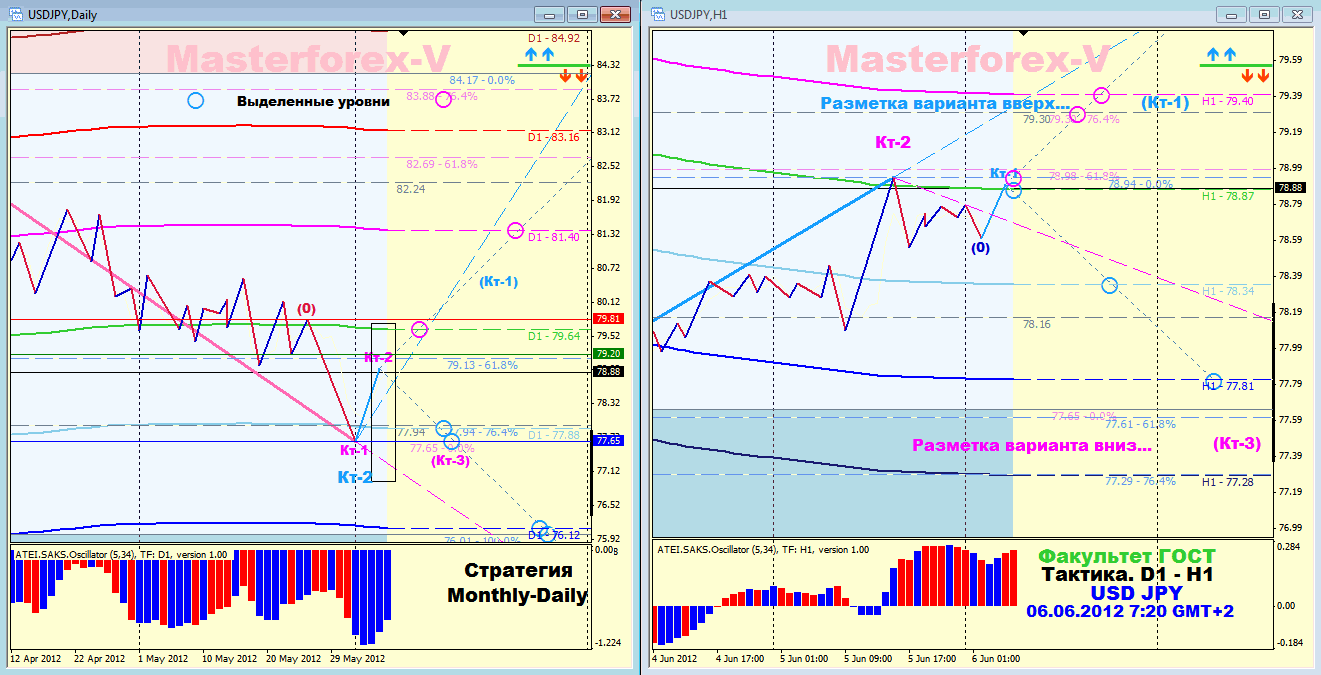Click the "D1 - 81.40" level label
This screenshot has width=1321, height=675.
point(553,237)
